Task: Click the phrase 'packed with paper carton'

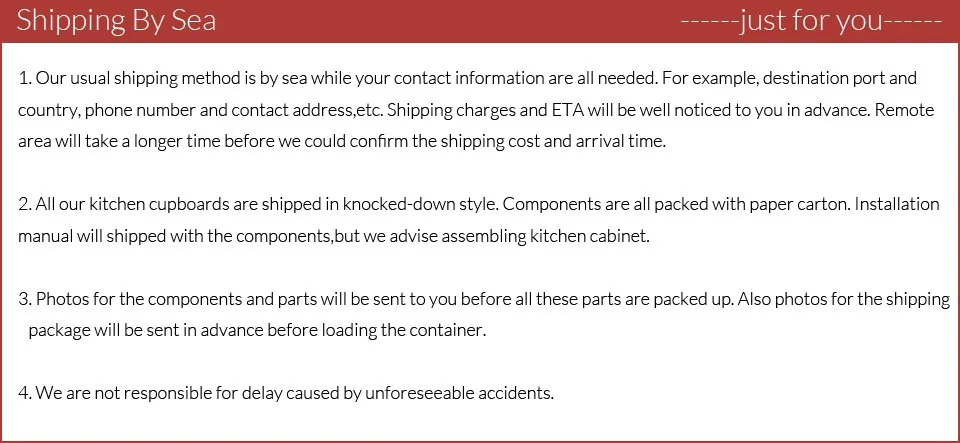Action: [751, 204]
